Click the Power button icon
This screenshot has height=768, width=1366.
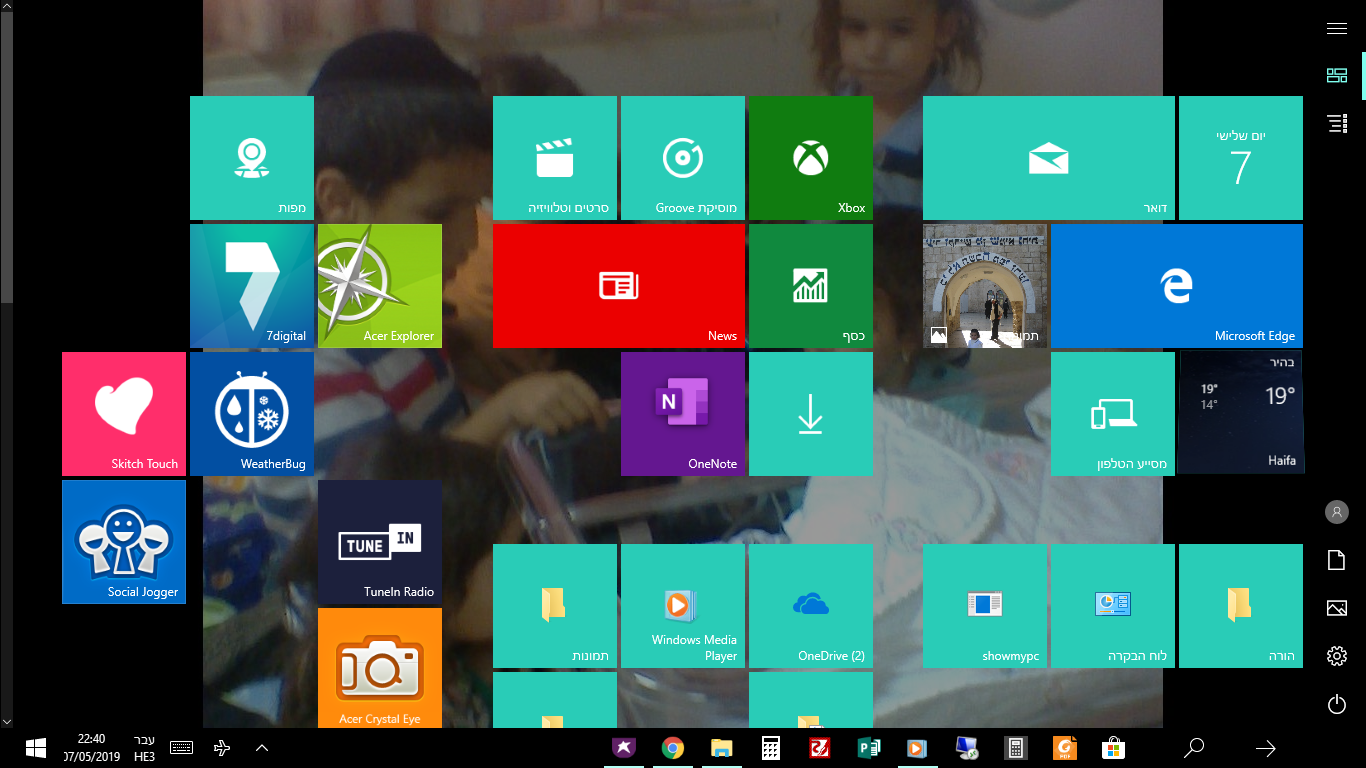pyautogui.click(x=1337, y=704)
